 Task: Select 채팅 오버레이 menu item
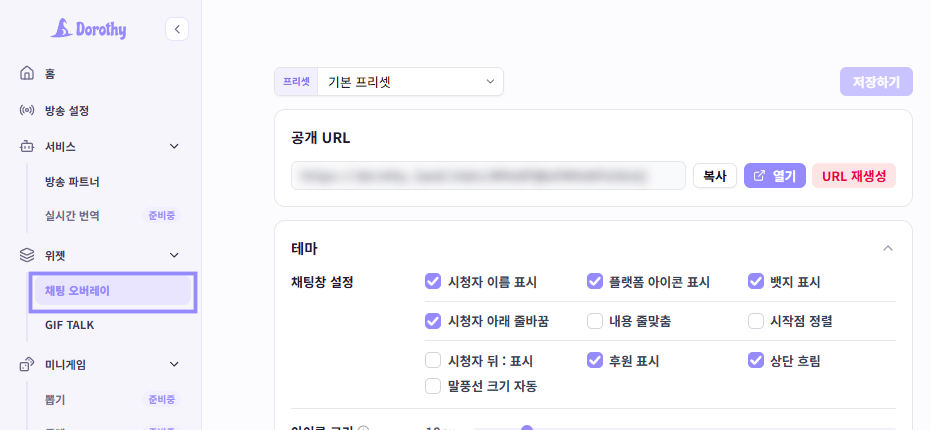click(x=113, y=291)
